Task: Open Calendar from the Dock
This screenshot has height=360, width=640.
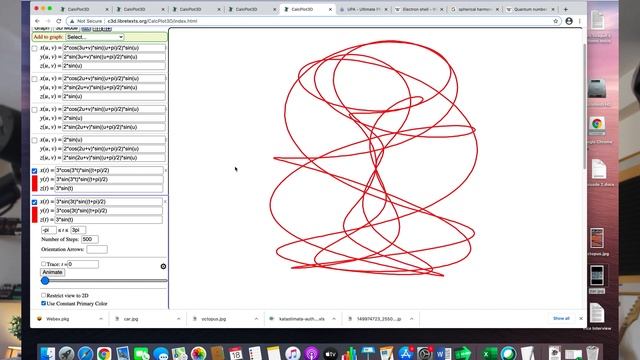Action: click(236, 353)
